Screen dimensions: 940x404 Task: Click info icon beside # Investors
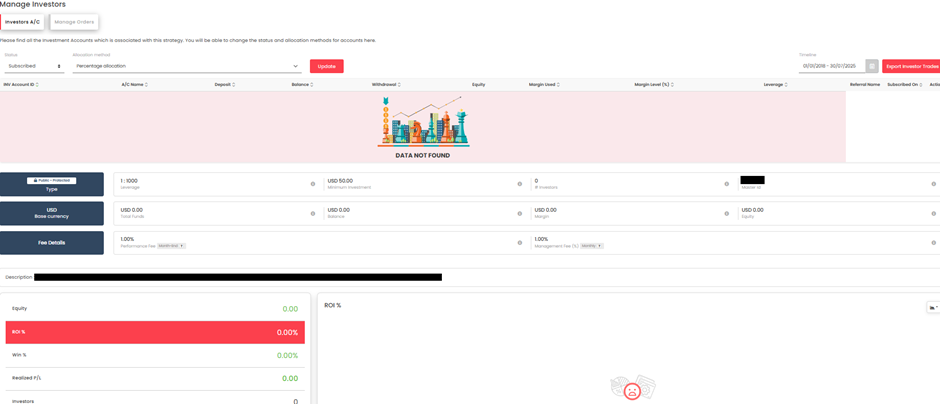point(726,184)
